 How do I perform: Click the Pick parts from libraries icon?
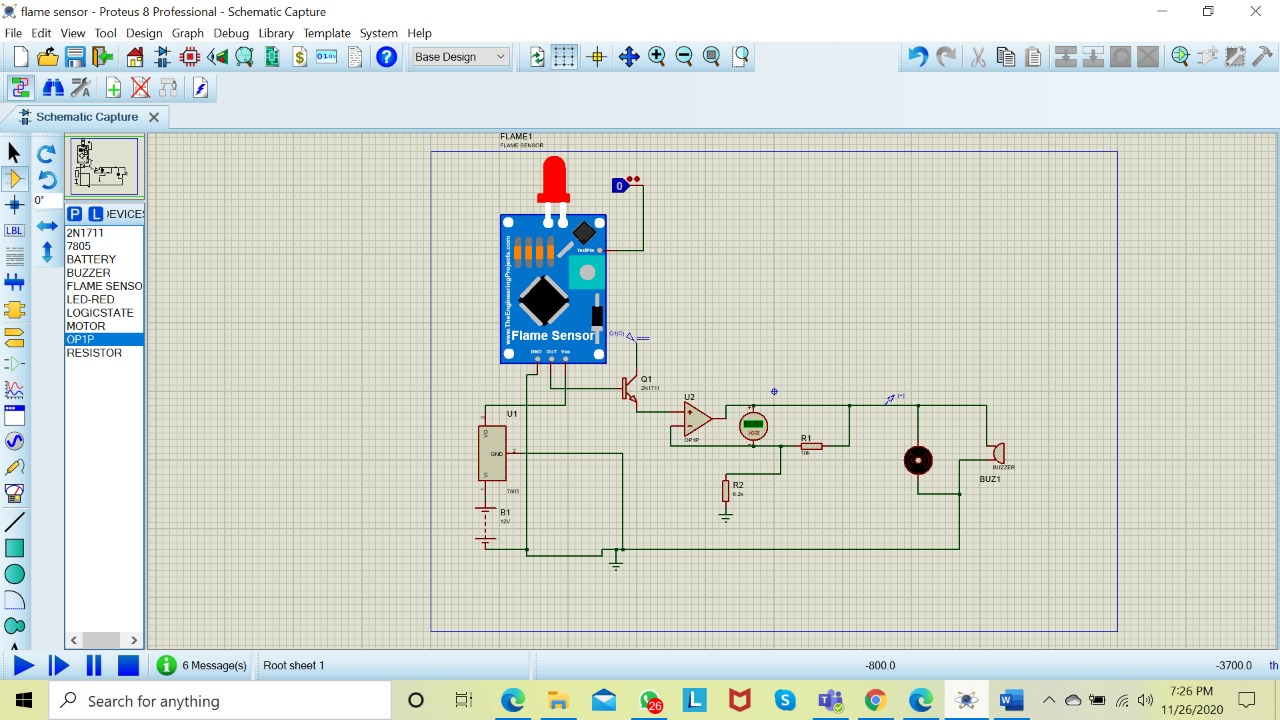click(x=1180, y=57)
